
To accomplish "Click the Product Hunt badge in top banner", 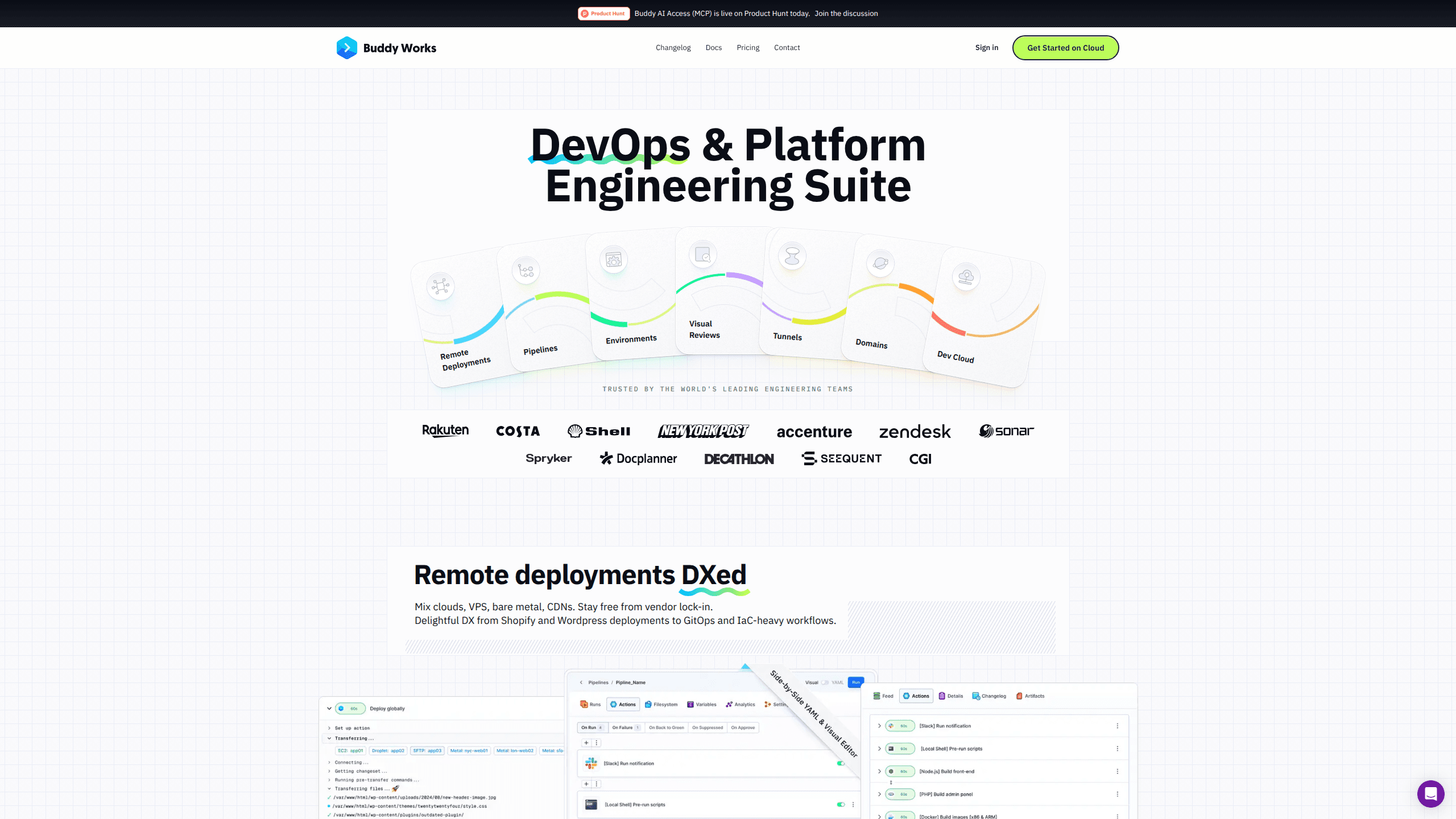I will pyautogui.click(x=603, y=14).
